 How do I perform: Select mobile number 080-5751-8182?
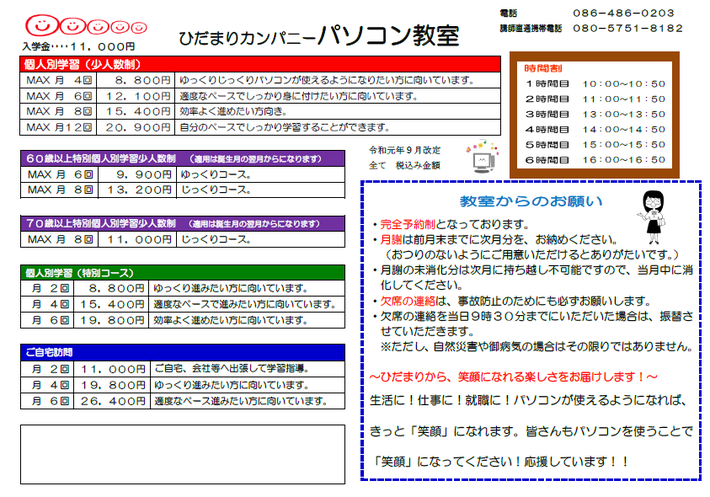(x=628, y=28)
